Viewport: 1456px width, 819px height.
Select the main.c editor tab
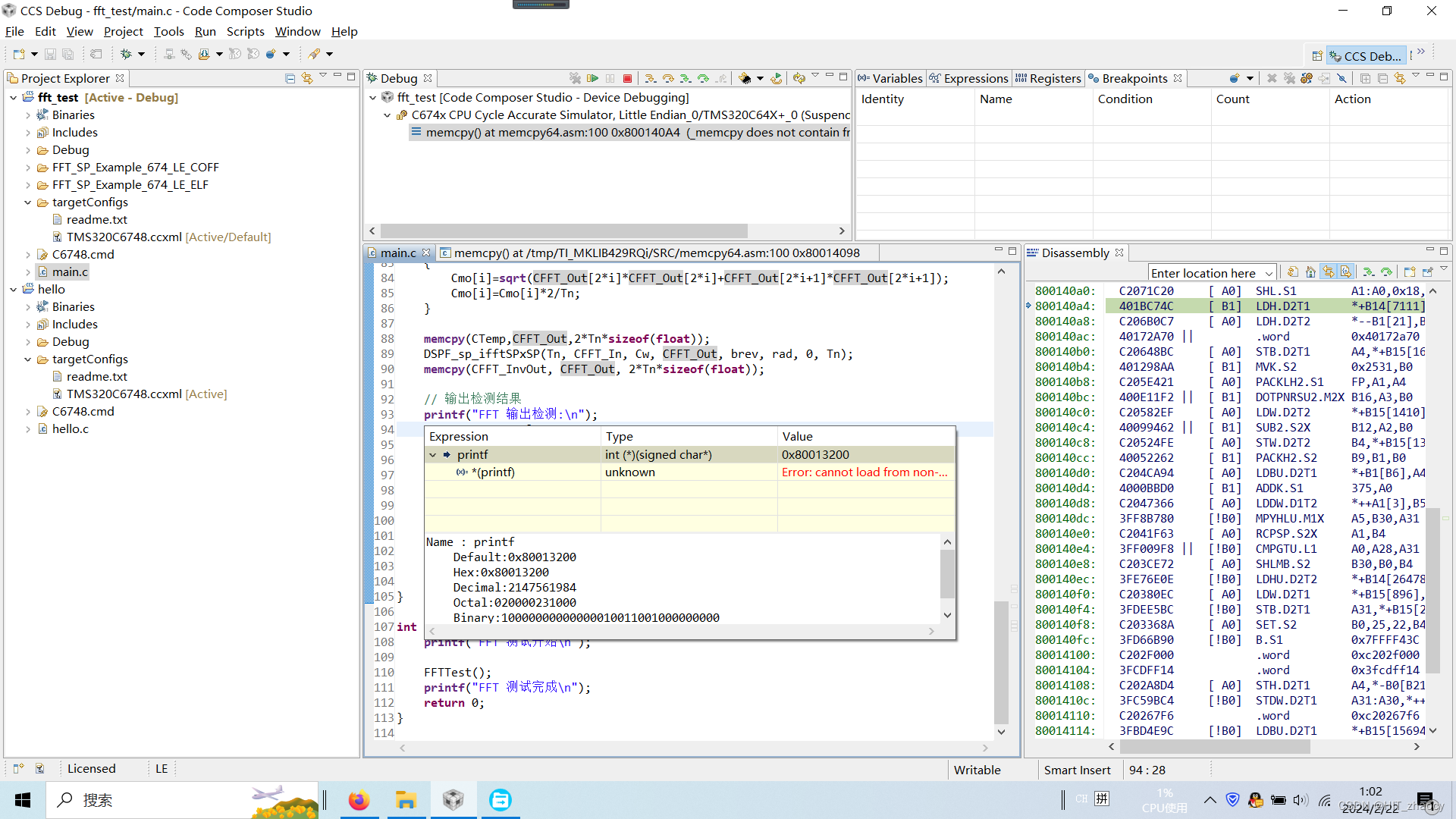[398, 253]
